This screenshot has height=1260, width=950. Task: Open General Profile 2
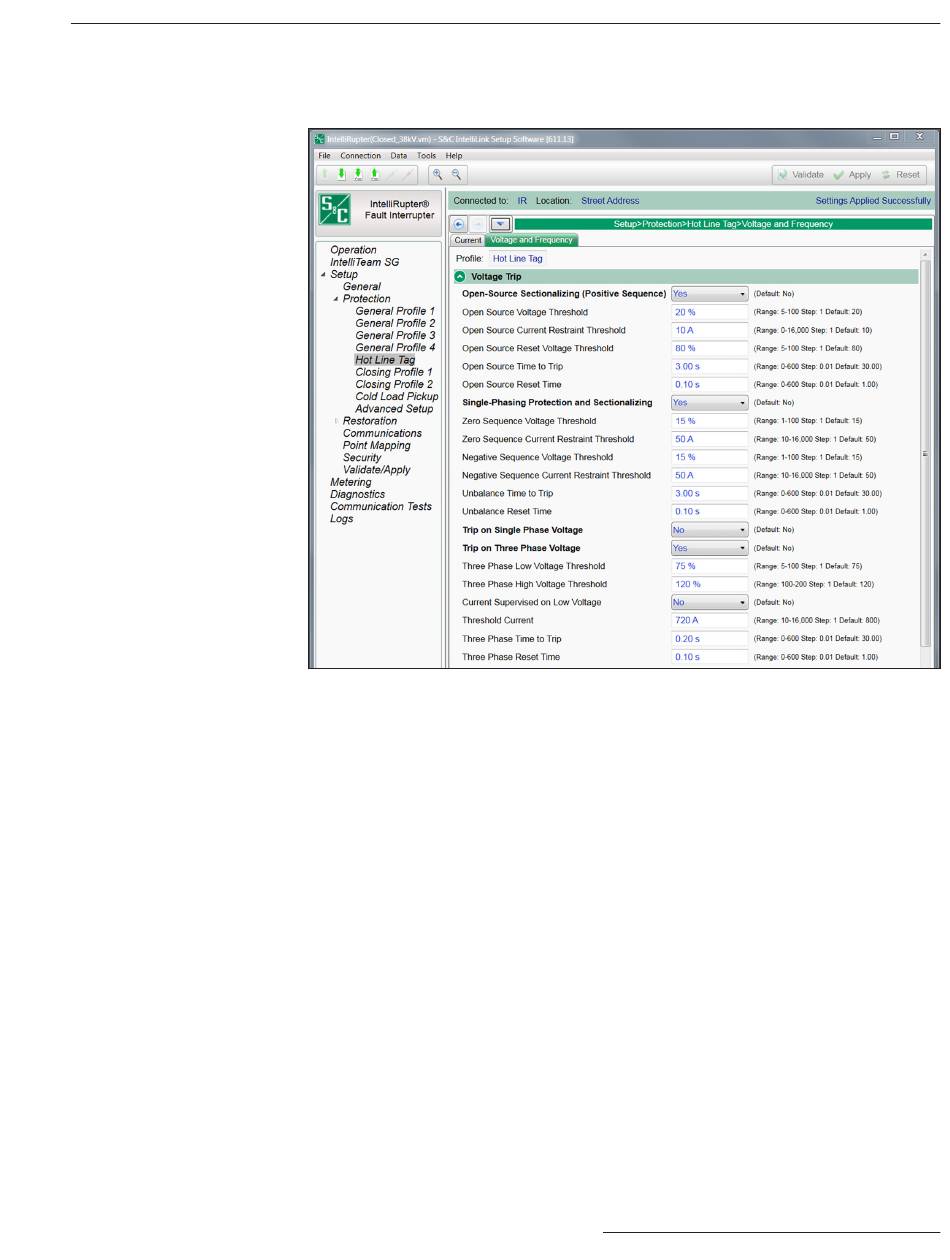[x=395, y=323]
